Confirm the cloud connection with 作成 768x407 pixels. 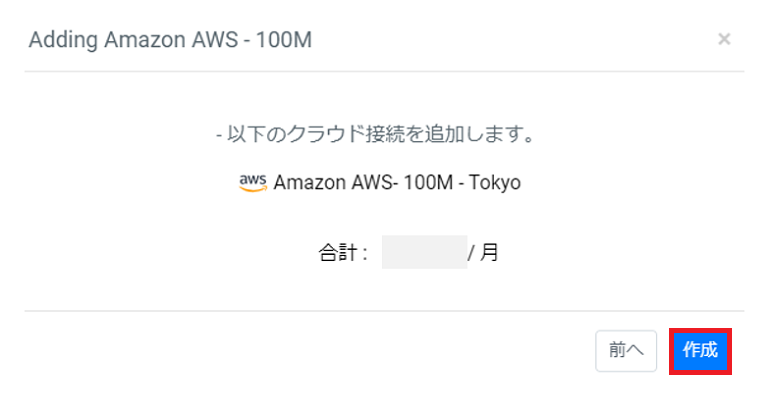click(x=700, y=350)
